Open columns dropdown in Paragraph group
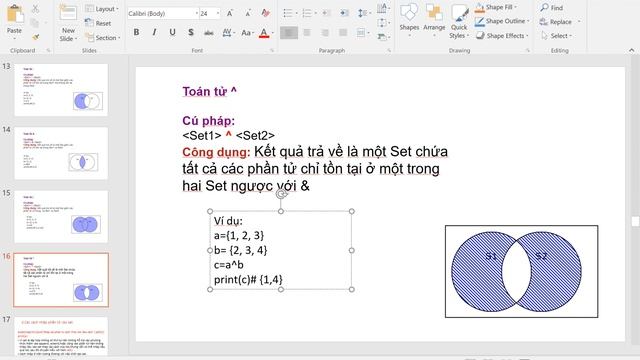Image resolution: width=640 pixels, height=360 pixels. 362,32
